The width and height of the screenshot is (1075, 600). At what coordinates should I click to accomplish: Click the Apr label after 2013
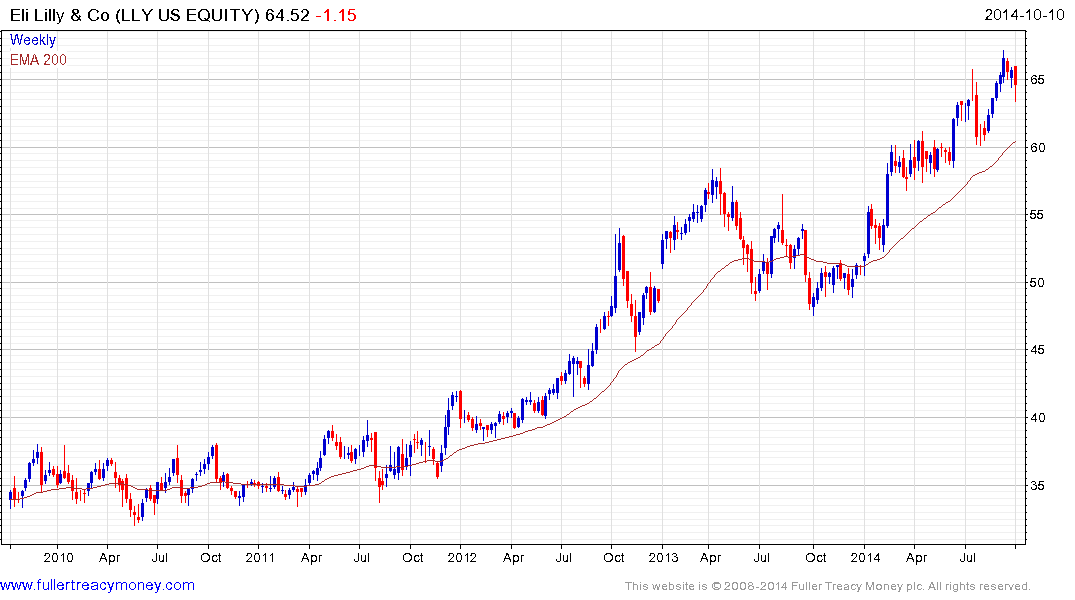(x=711, y=557)
